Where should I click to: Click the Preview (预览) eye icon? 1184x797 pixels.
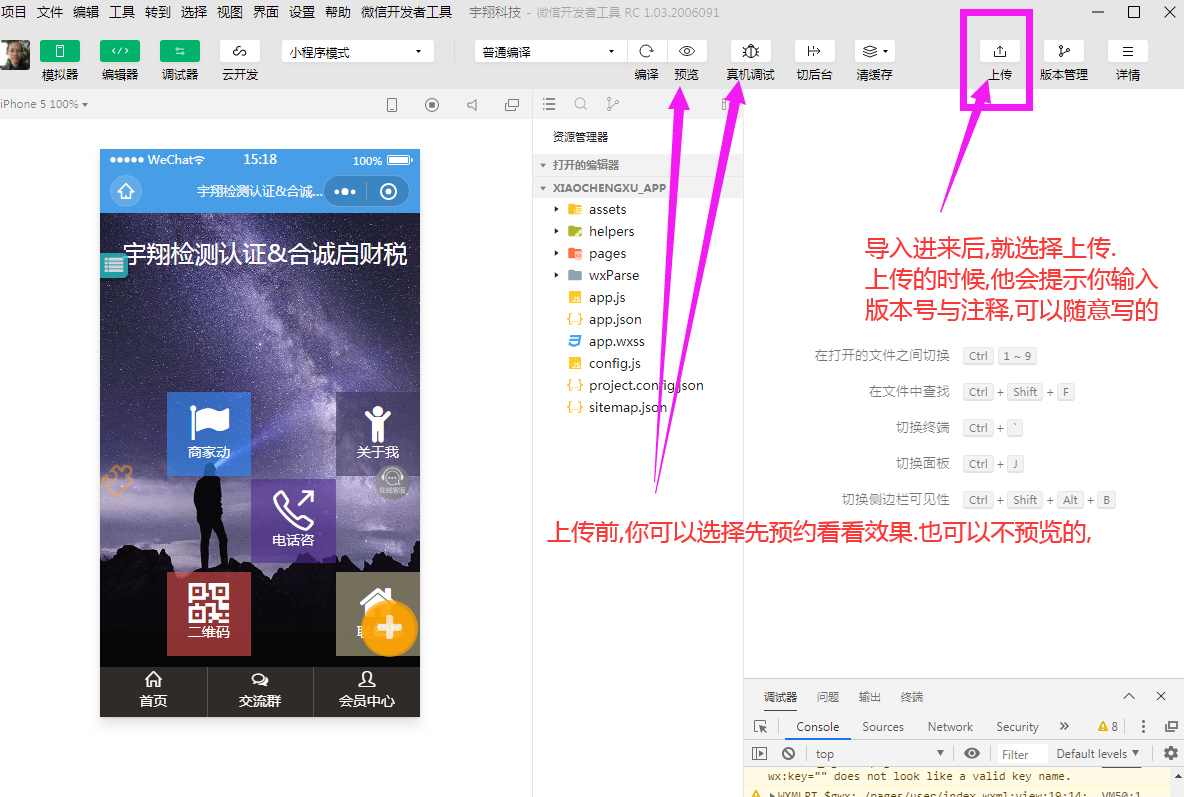pyautogui.click(x=686, y=52)
